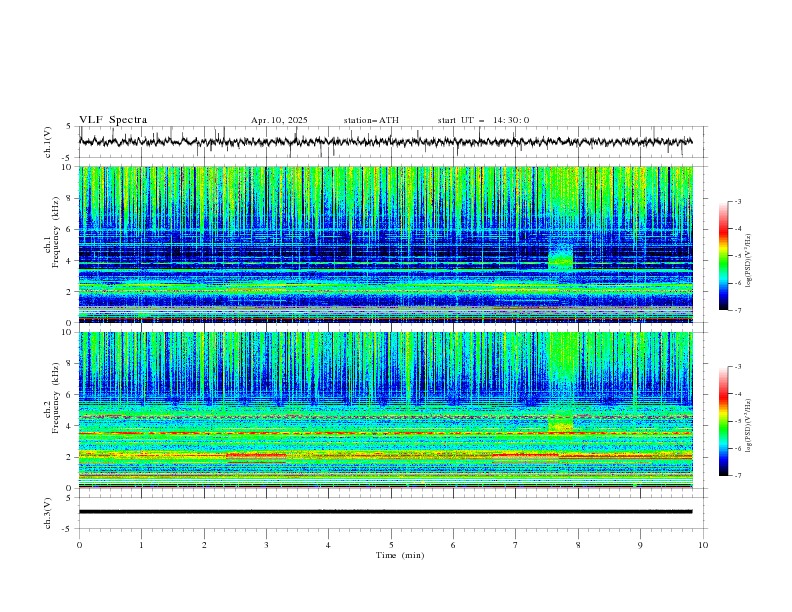Click the time axis tick label "0"
Screen dimensions: 792x612
(79, 545)
